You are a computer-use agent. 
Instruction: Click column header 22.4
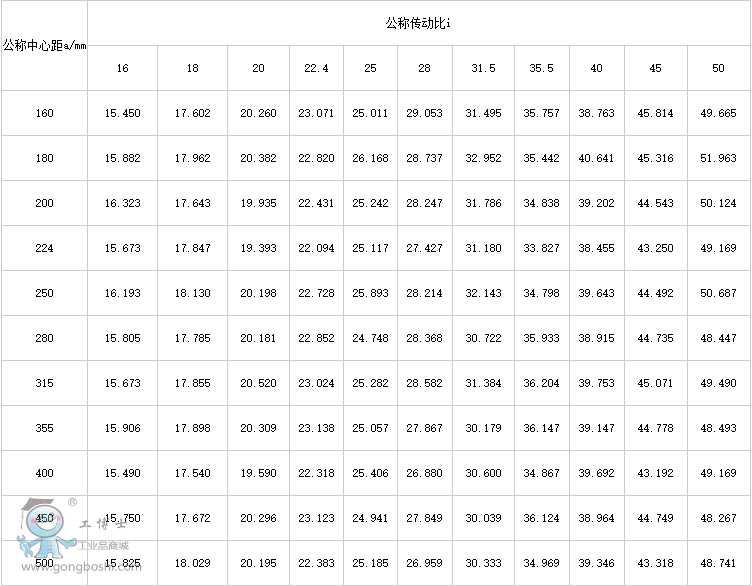(x=317, y=68)
